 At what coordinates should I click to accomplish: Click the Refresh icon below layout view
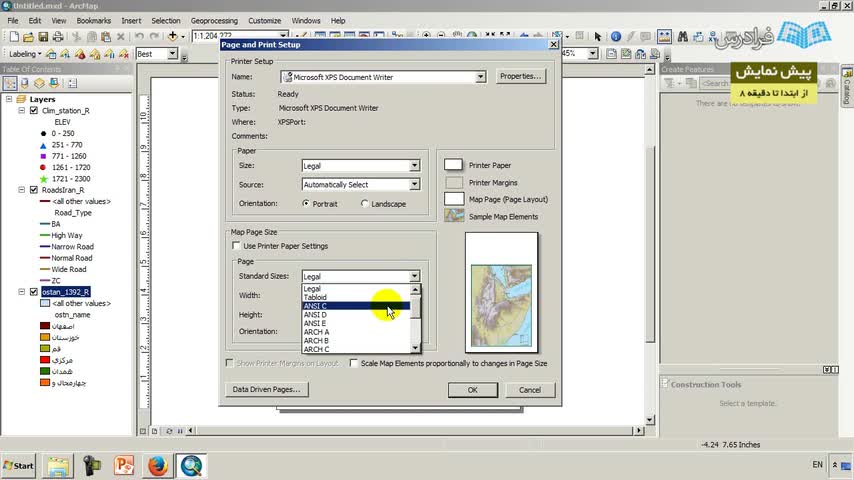point(169,431)
